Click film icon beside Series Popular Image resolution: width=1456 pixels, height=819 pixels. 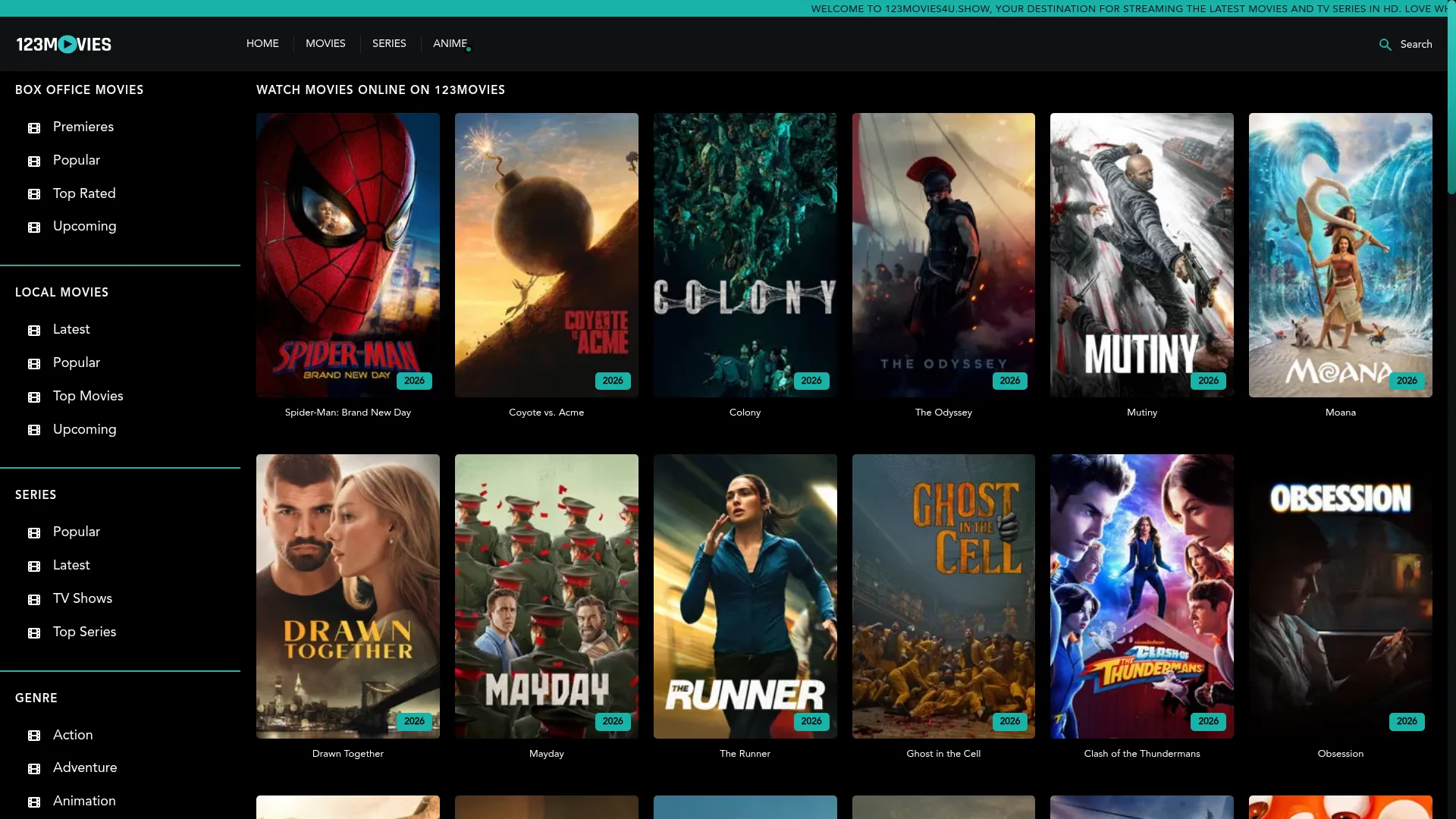[x=34, y=533]
